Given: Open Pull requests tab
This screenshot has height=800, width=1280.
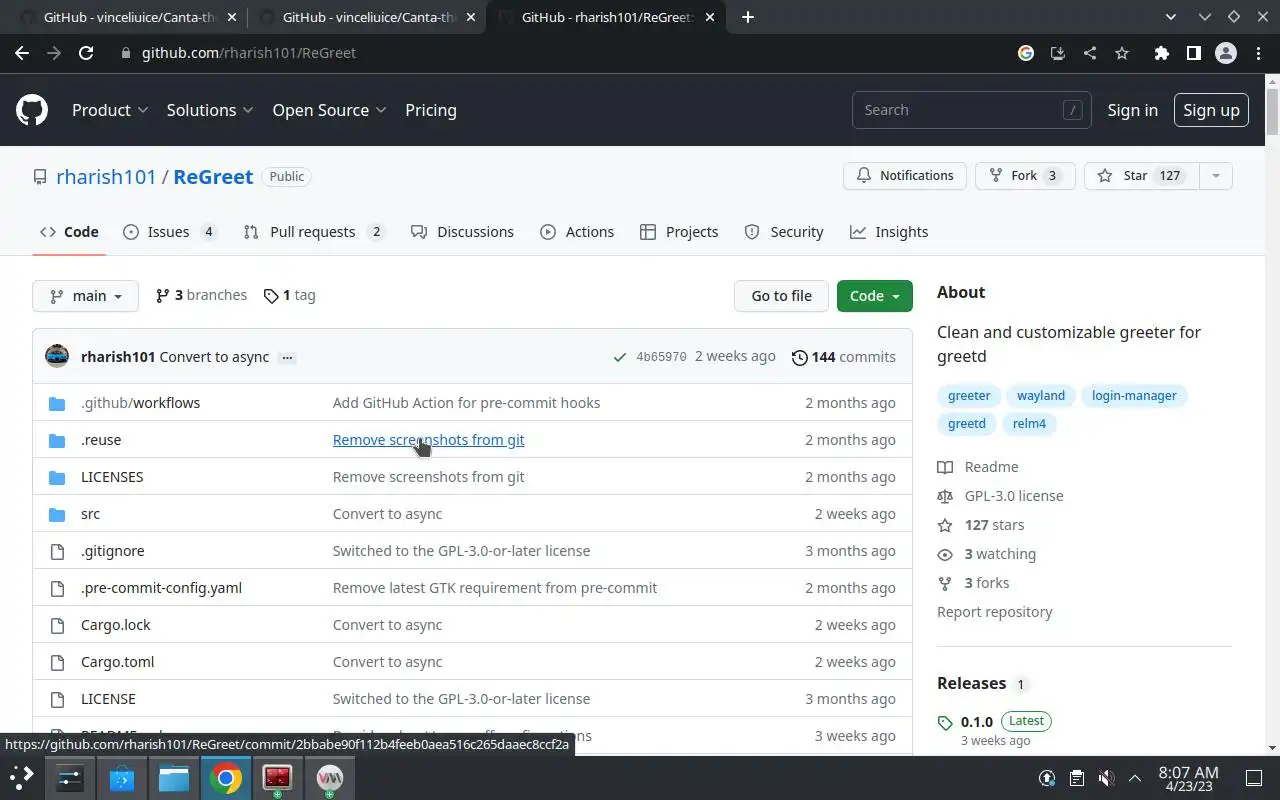Looking at the screenshot, I should pyautogui.click(x=313, y=232).
